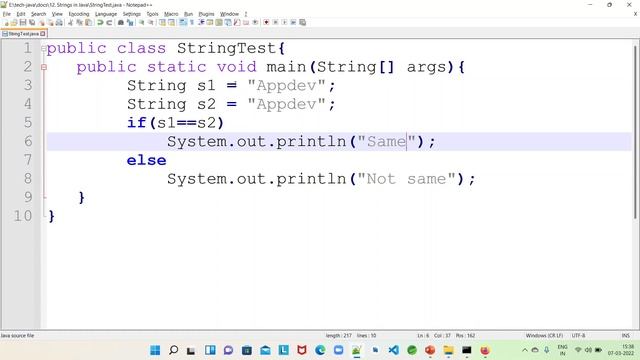This screenshot has height=360, width=640.
Task: Save the file using Save toolbar icon
Action: coord(23,22)
